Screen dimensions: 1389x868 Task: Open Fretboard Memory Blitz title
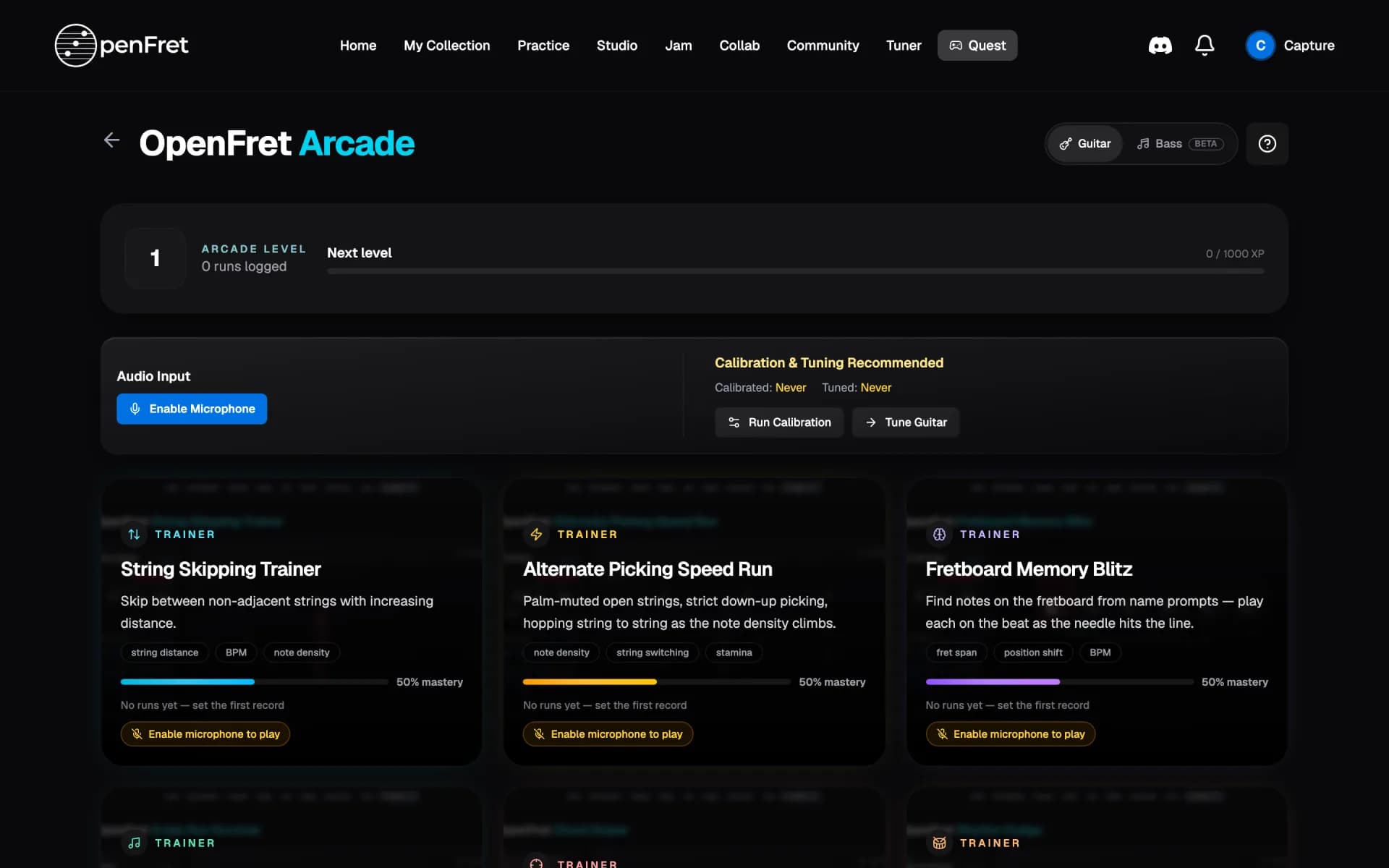pyautogui.click(x=1029, y=569)
